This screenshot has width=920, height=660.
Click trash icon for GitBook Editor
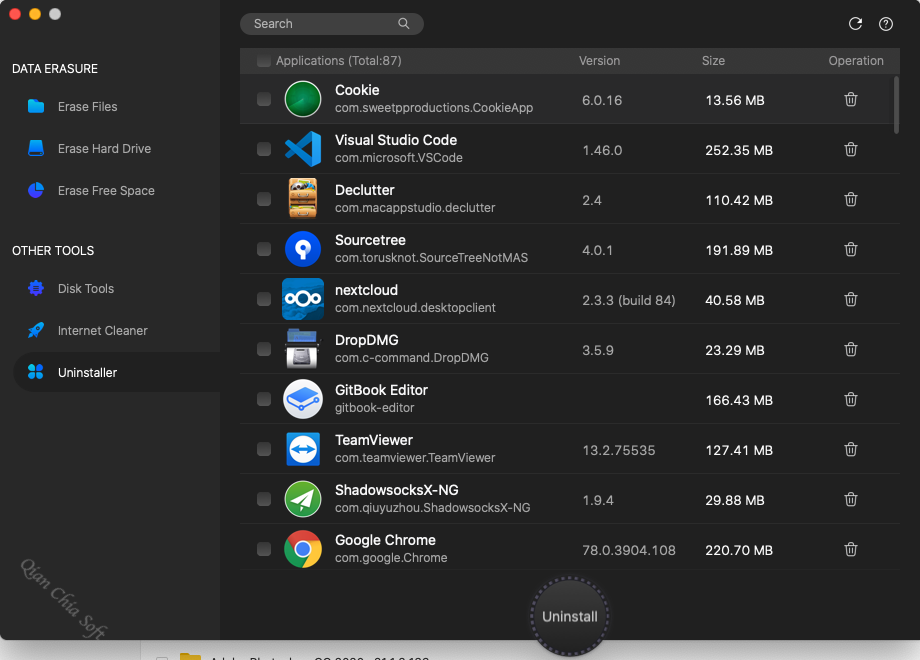(851, 400)
